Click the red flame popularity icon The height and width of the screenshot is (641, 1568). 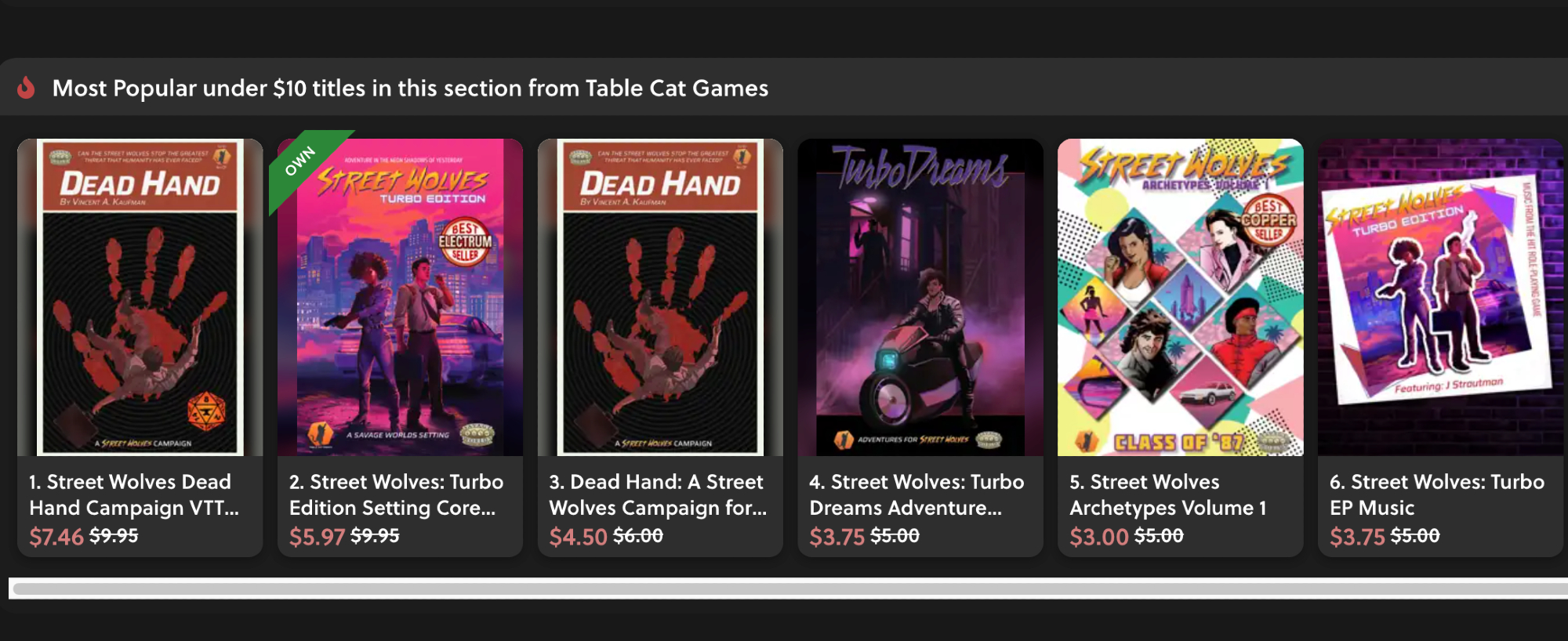click(26, 88)
